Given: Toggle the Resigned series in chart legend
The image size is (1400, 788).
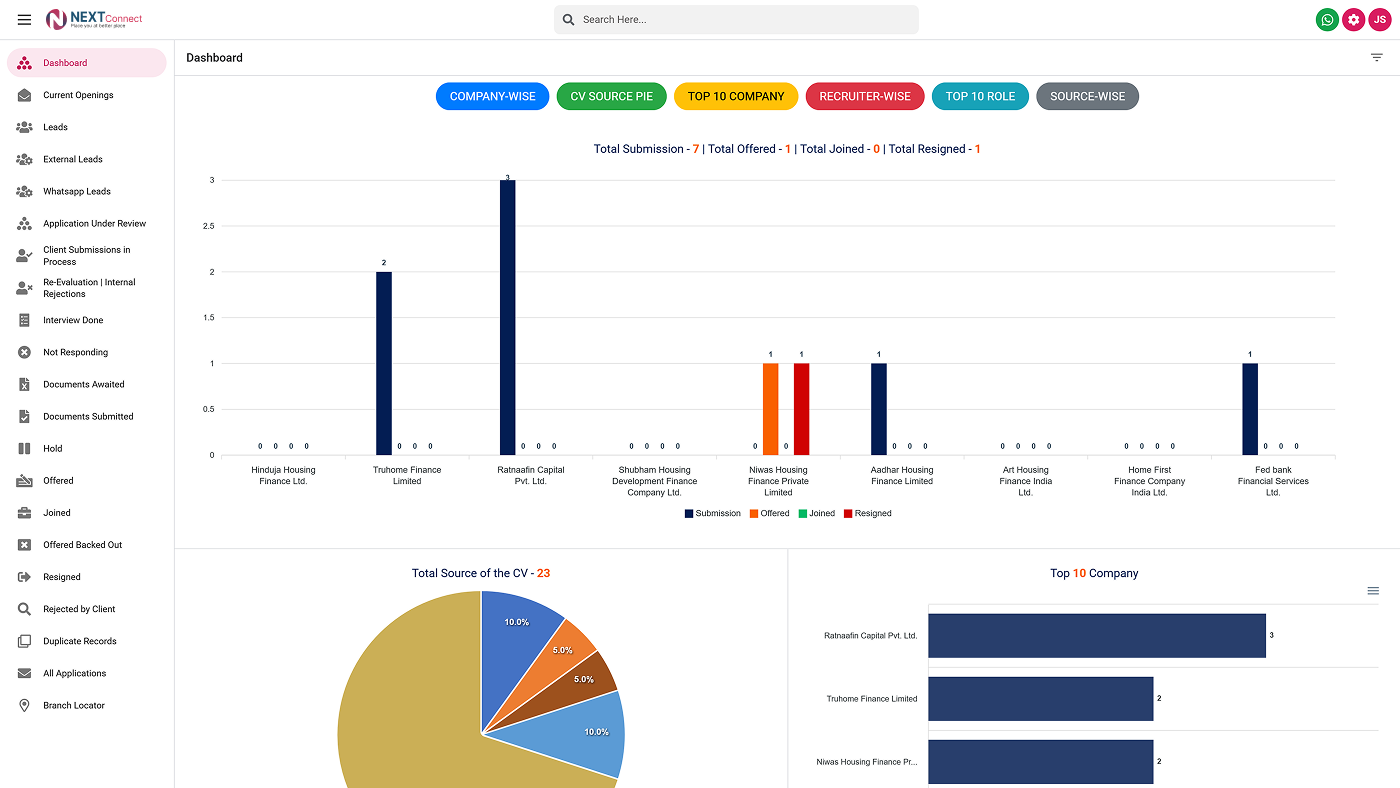Looking at the screenshot, I should pos(868,513).
